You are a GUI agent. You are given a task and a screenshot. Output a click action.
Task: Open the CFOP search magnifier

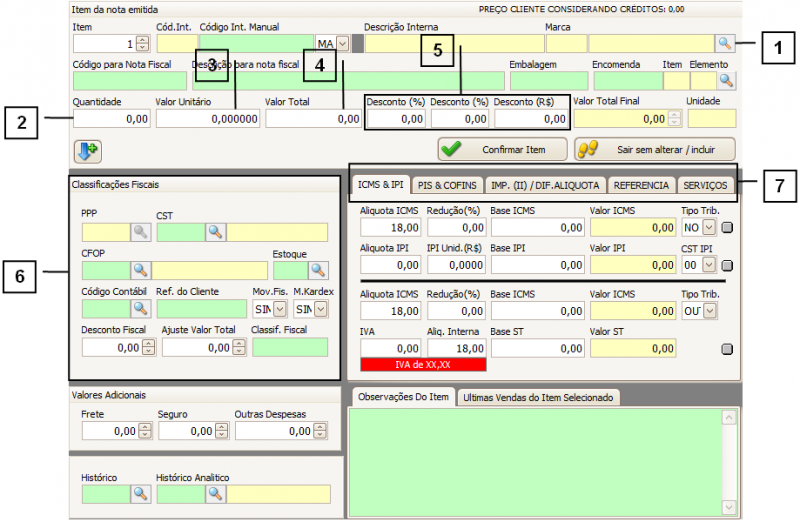[139, 270]
